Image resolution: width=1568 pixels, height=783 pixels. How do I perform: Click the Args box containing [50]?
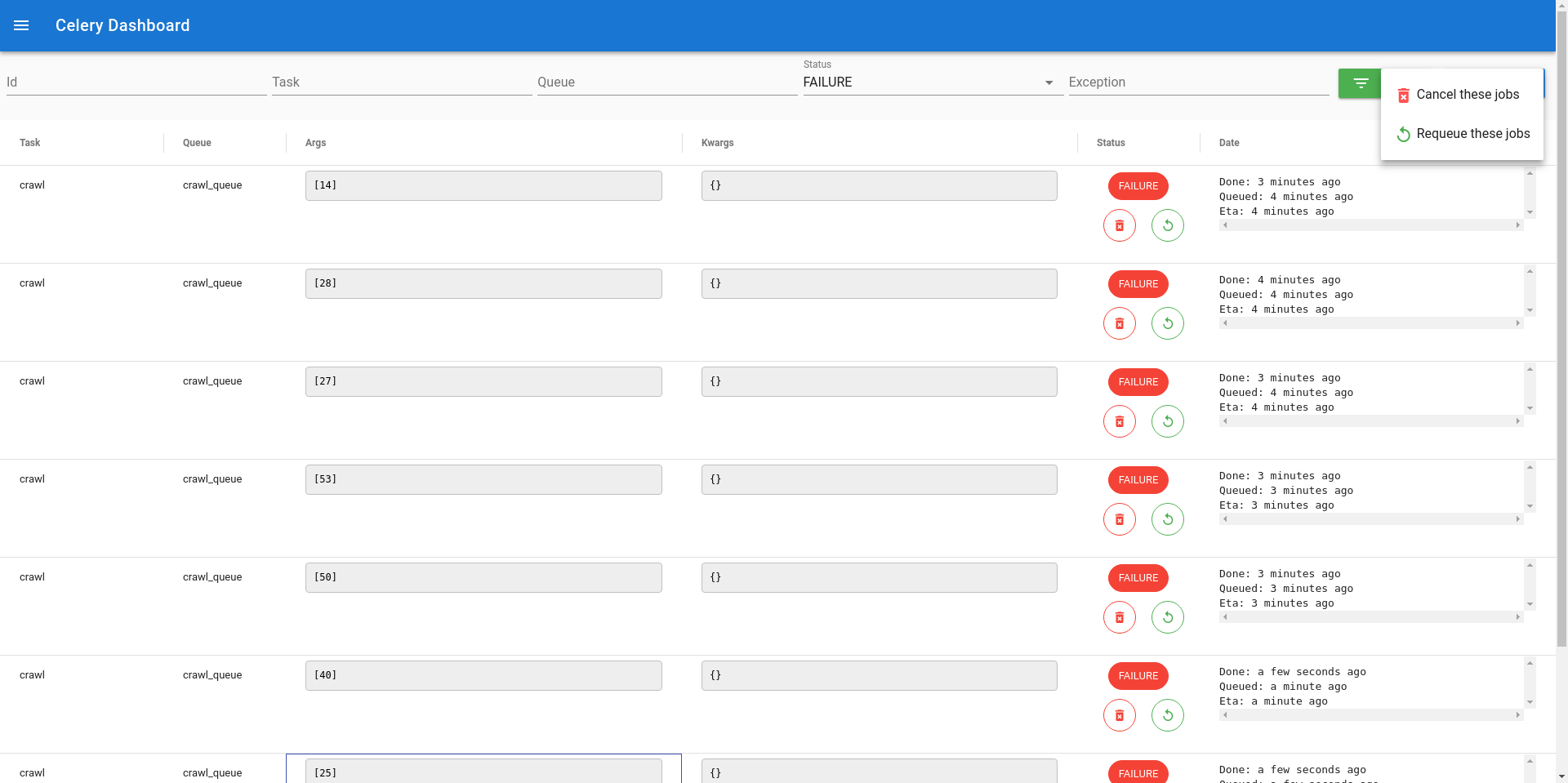pyautogui.click(x=483, y=577)
